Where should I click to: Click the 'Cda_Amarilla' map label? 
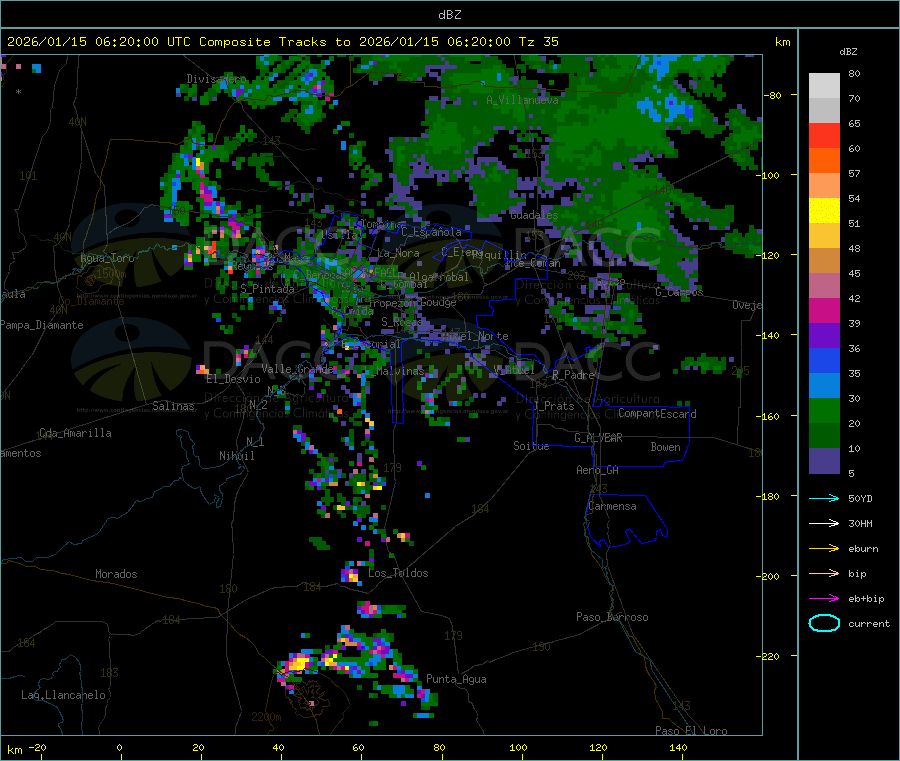pyautogui.click(x=75, y=433)
